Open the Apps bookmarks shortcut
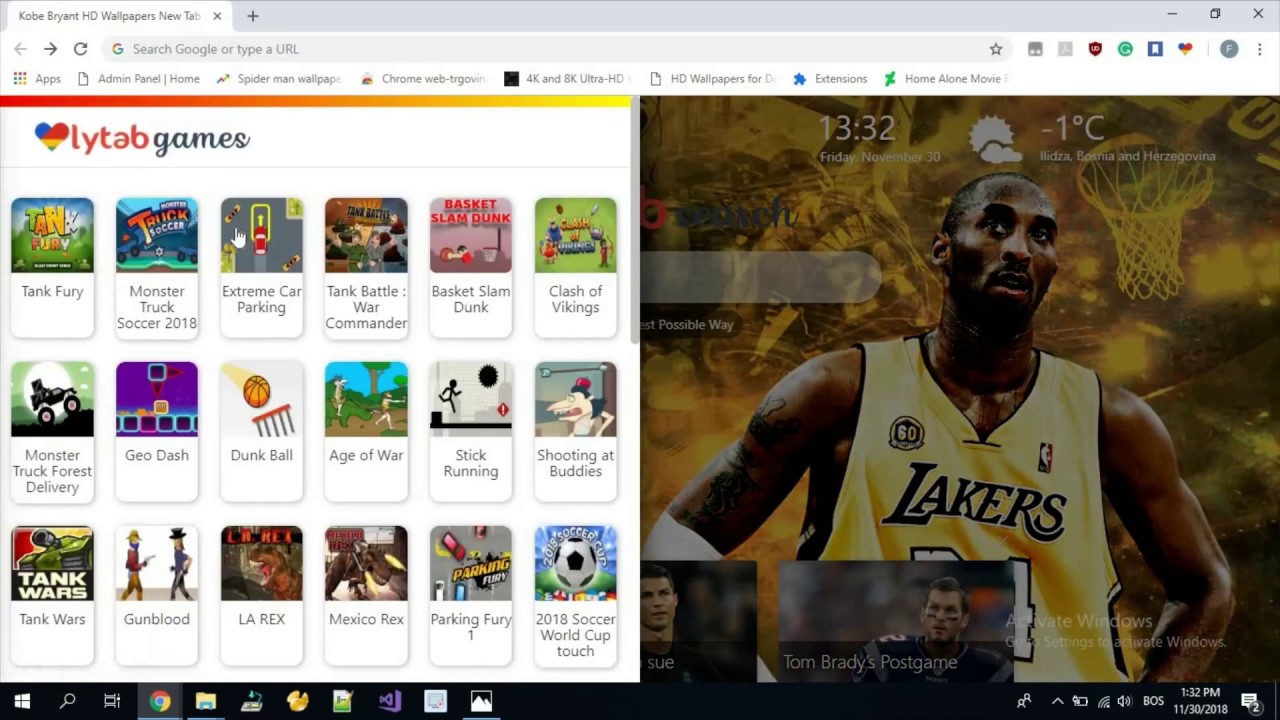1280x720 pixels. coord(37,78)
